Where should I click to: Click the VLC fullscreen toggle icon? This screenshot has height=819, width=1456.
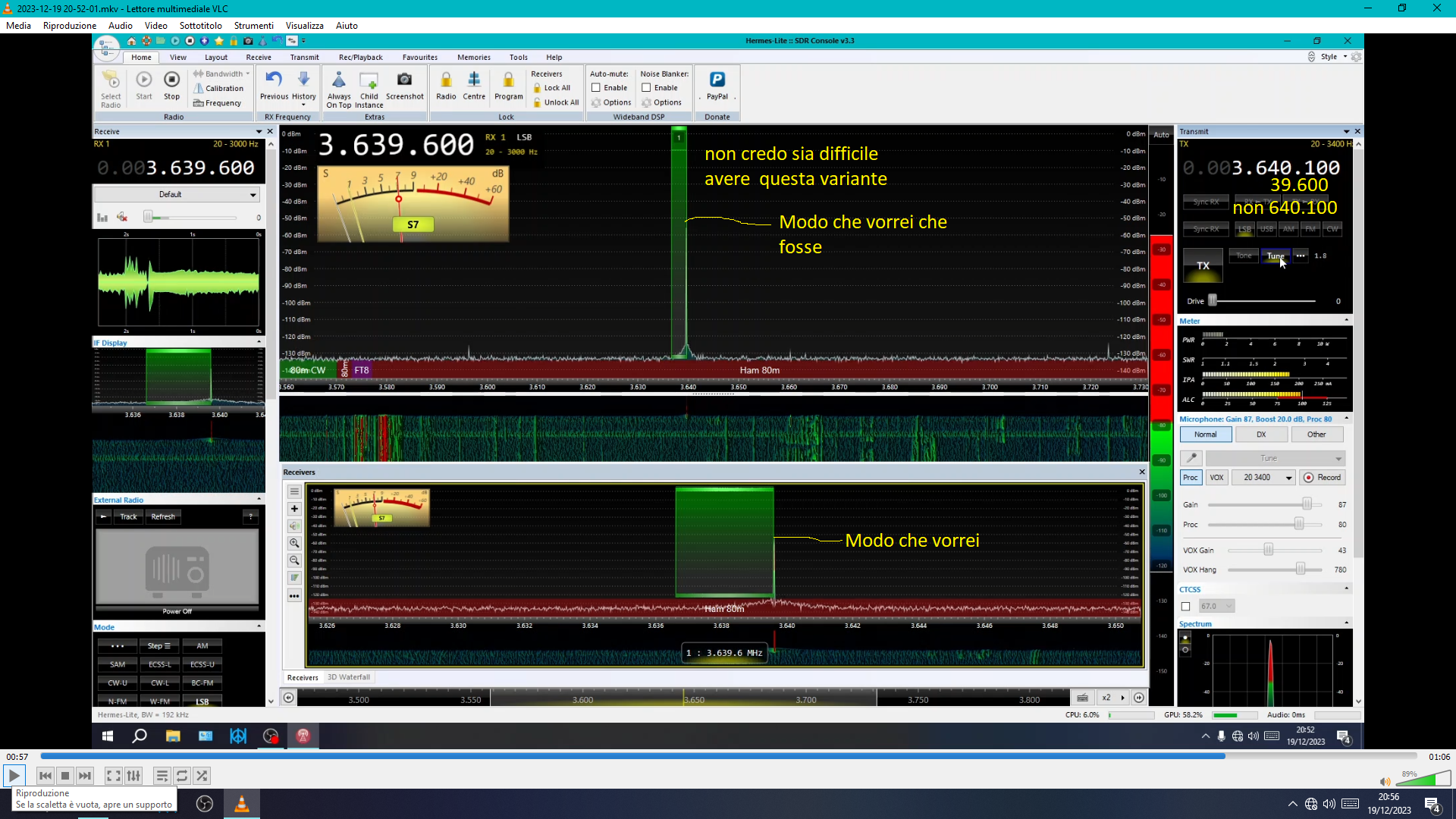[x=113, y=776]
